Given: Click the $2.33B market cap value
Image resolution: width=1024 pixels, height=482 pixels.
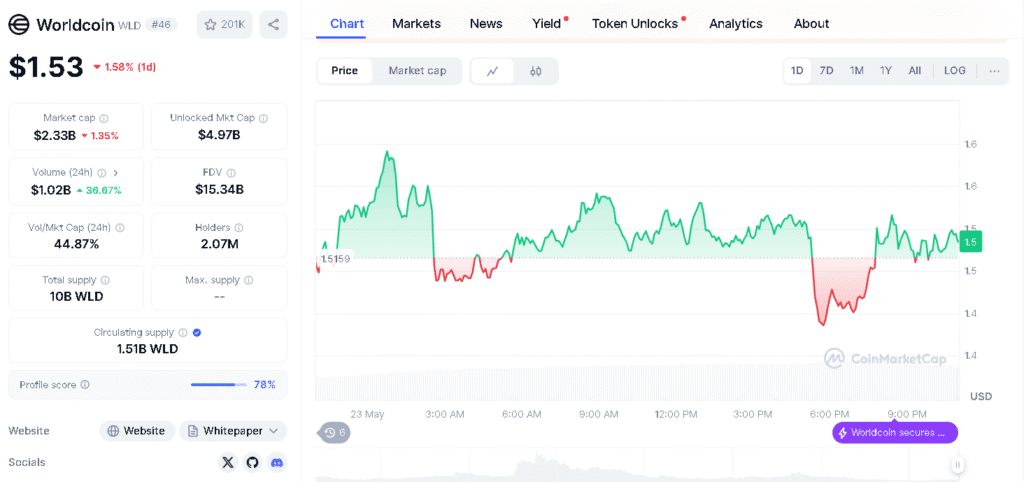Looking at the screenshot, I should click(x=55, y=136).
